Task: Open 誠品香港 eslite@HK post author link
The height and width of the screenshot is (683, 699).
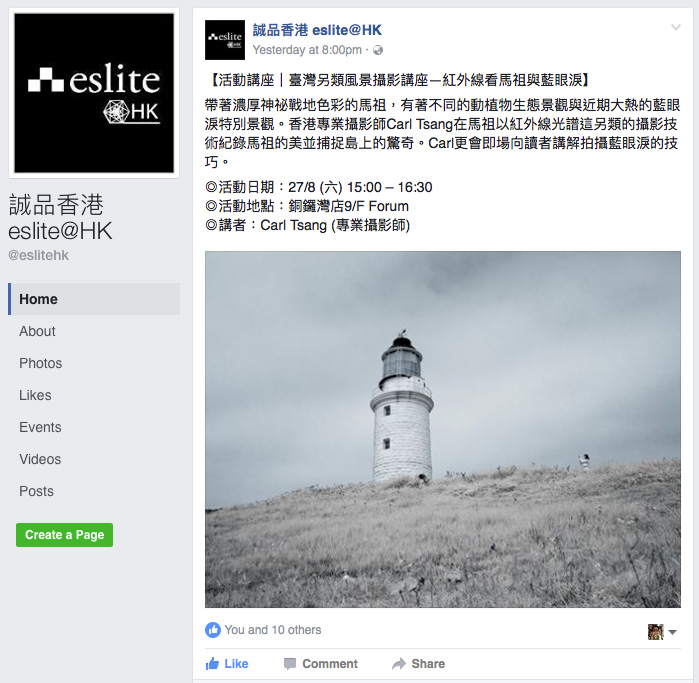Action: tap(317, 30)
